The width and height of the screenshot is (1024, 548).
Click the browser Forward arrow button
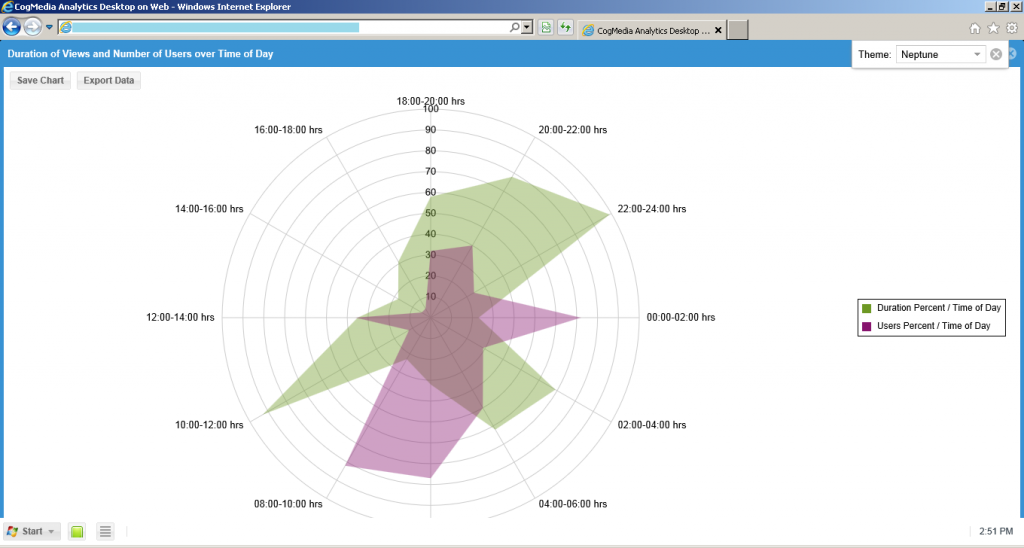point(34,27)
